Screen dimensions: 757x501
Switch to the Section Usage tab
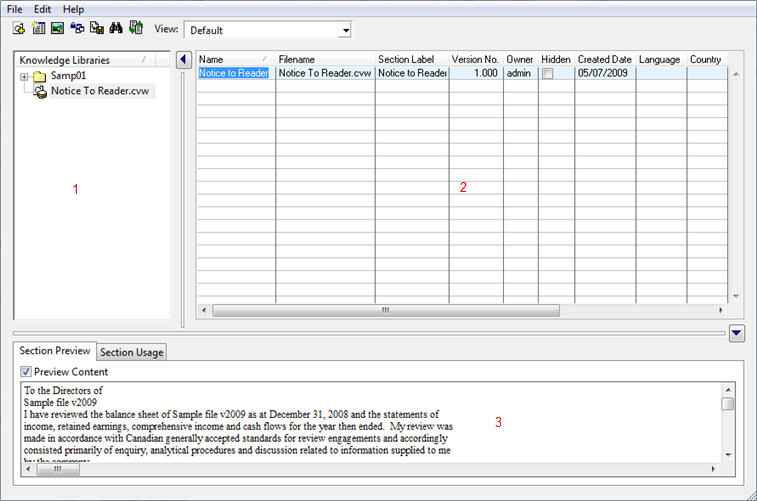(131, 352)
